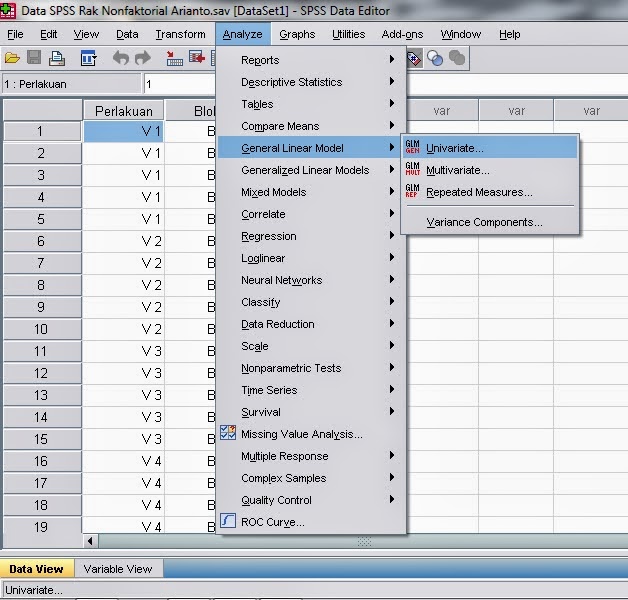This screenshot has width=628, height=600.
Task: Open the Help menu
Action: [509, 34]
